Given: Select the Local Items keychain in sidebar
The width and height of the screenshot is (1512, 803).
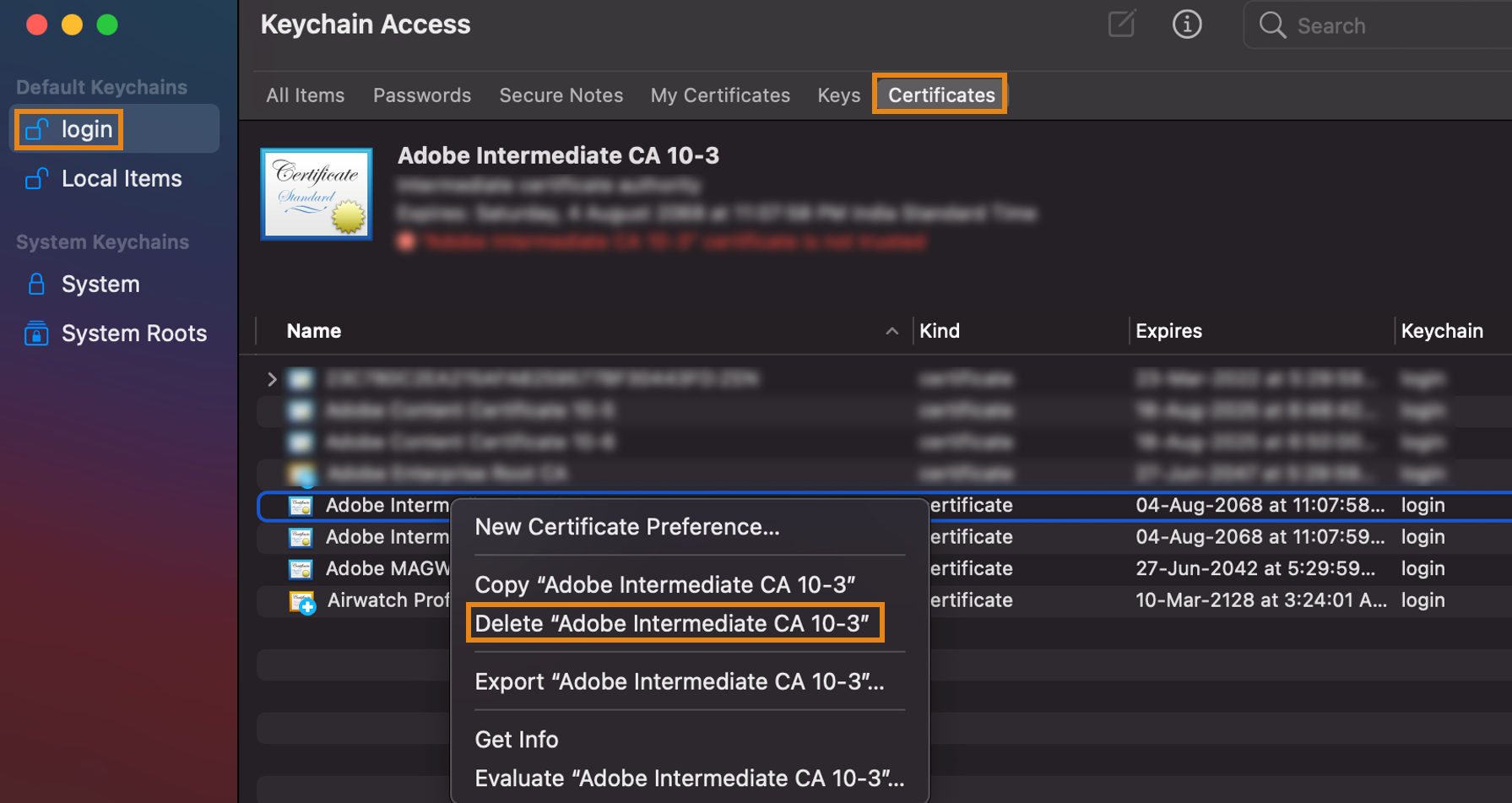Looking at the screenshot, I should point(121,178).
